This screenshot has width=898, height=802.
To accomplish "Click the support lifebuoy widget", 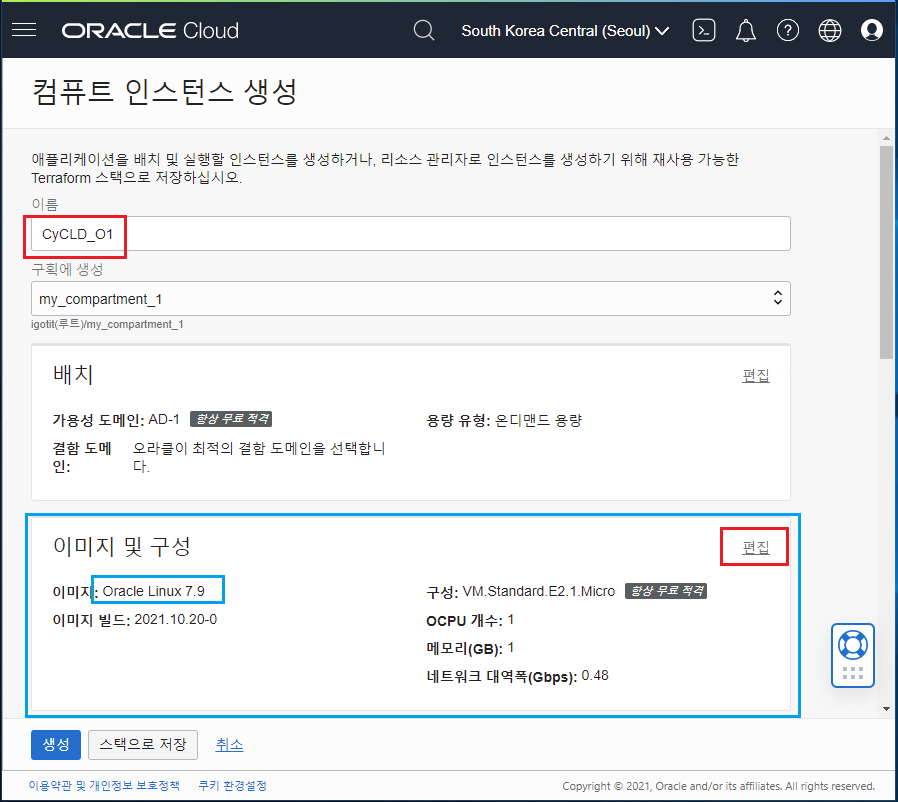I will point(852,655).
